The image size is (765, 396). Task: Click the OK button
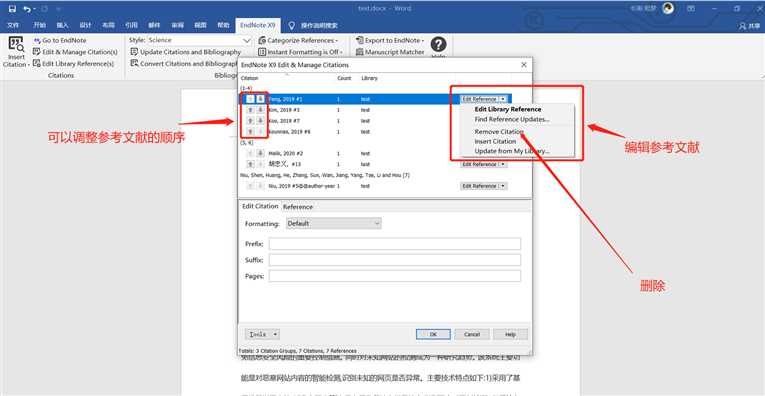pos(433,335)
